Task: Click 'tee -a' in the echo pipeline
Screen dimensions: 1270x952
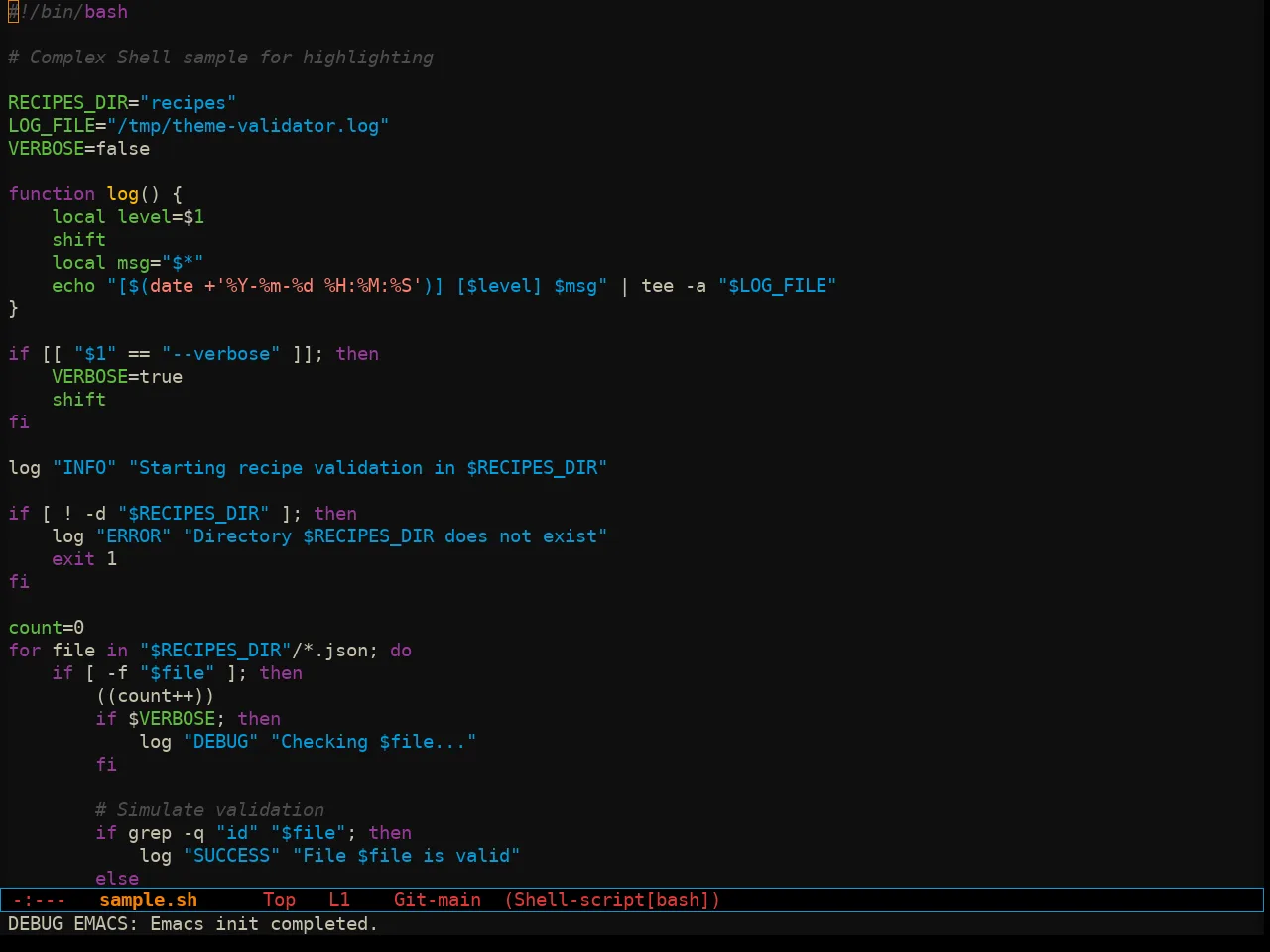Action: pos(674,286)
